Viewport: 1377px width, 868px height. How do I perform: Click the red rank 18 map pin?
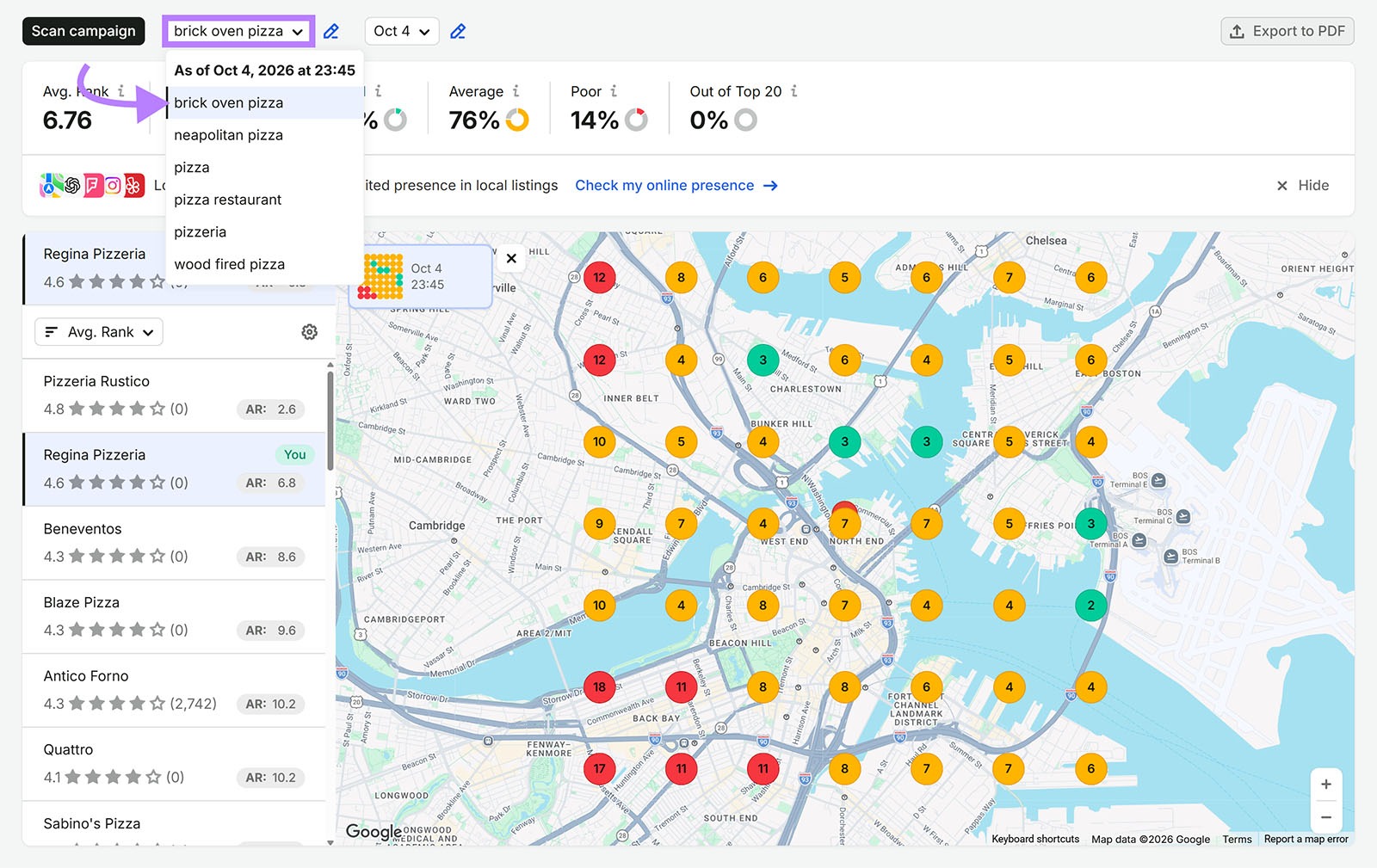[x=599, y=687]
